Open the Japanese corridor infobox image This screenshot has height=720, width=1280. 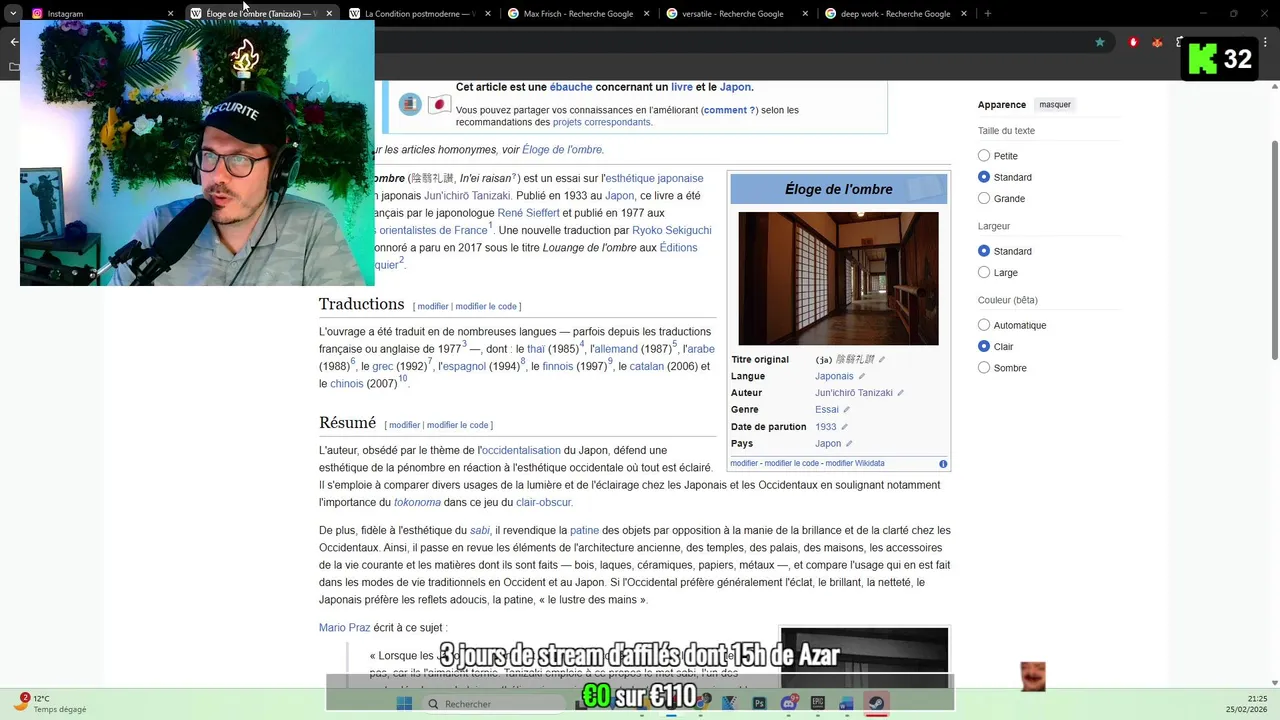[x=838, y=279]
